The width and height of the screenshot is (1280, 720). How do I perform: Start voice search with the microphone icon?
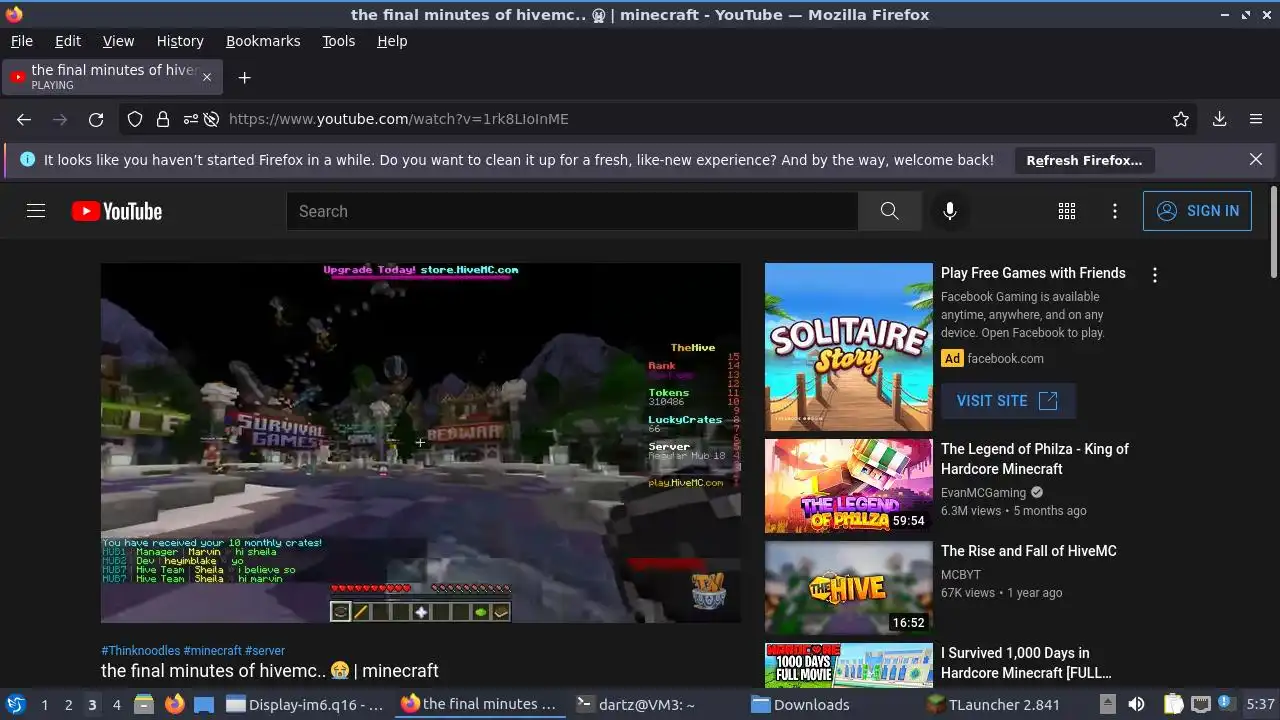950,211
